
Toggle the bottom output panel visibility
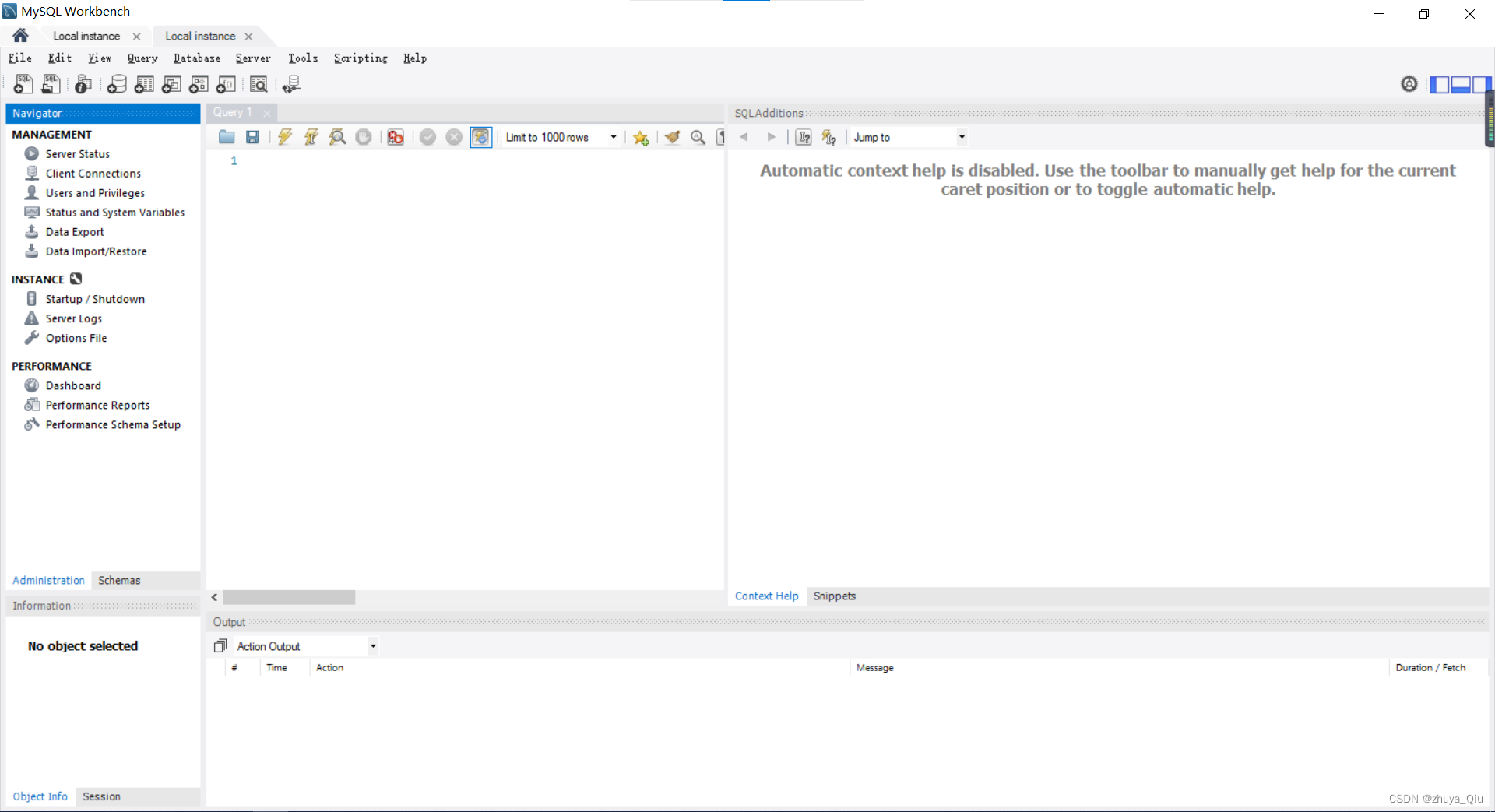click(x=1460, y=84)
